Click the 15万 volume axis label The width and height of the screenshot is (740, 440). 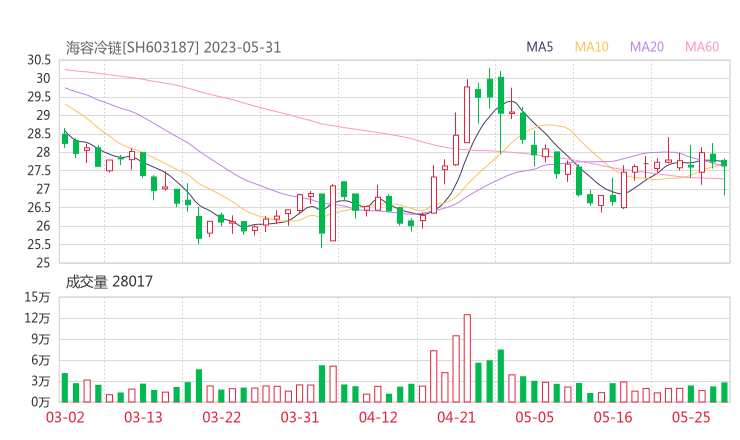[x=37, y=297]
